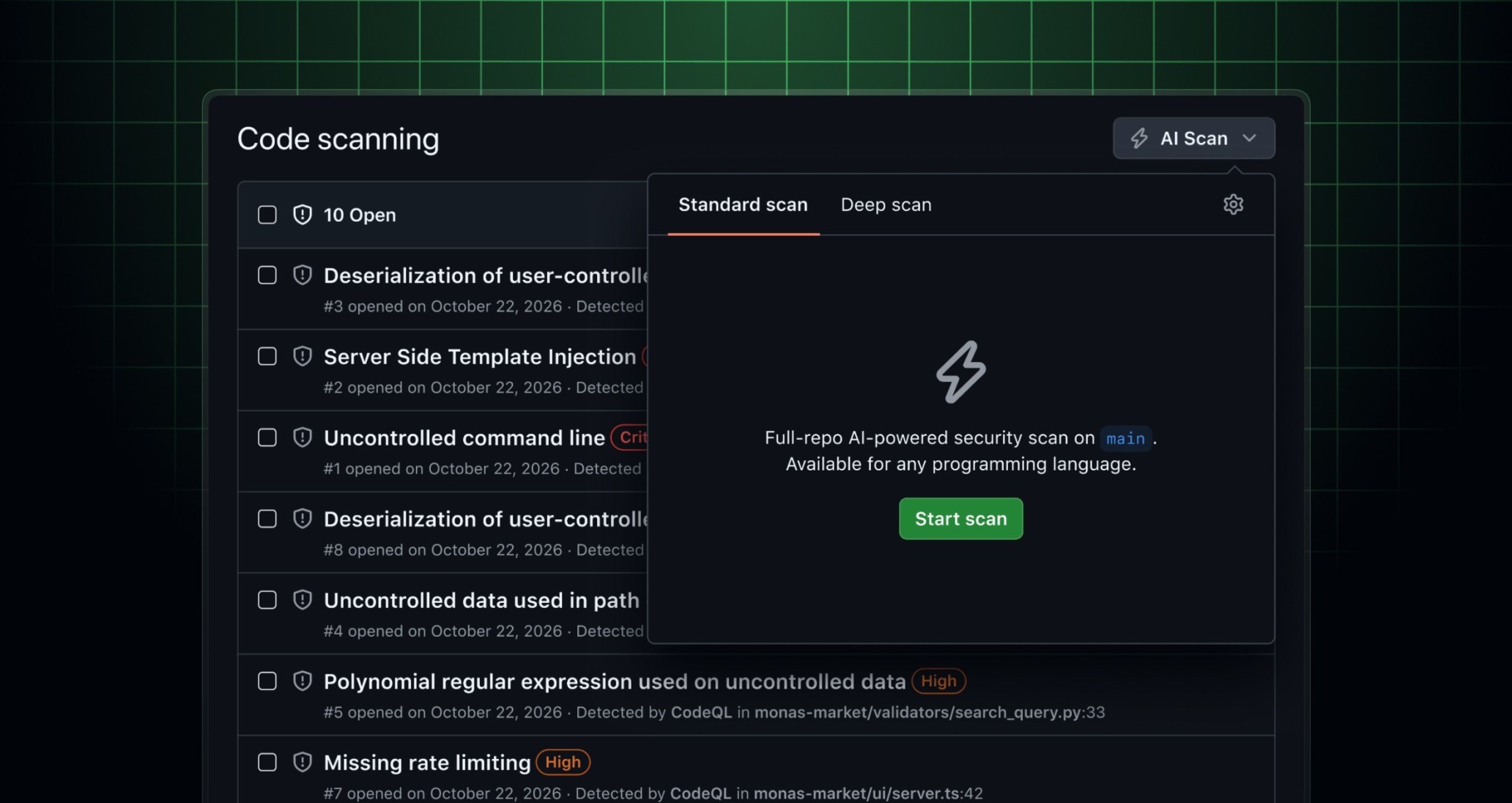The width and height of the screenshot is (1512, 803).
Task: Click shield icon for alert #8 Deserialization
Action: (x=303, y=519)
